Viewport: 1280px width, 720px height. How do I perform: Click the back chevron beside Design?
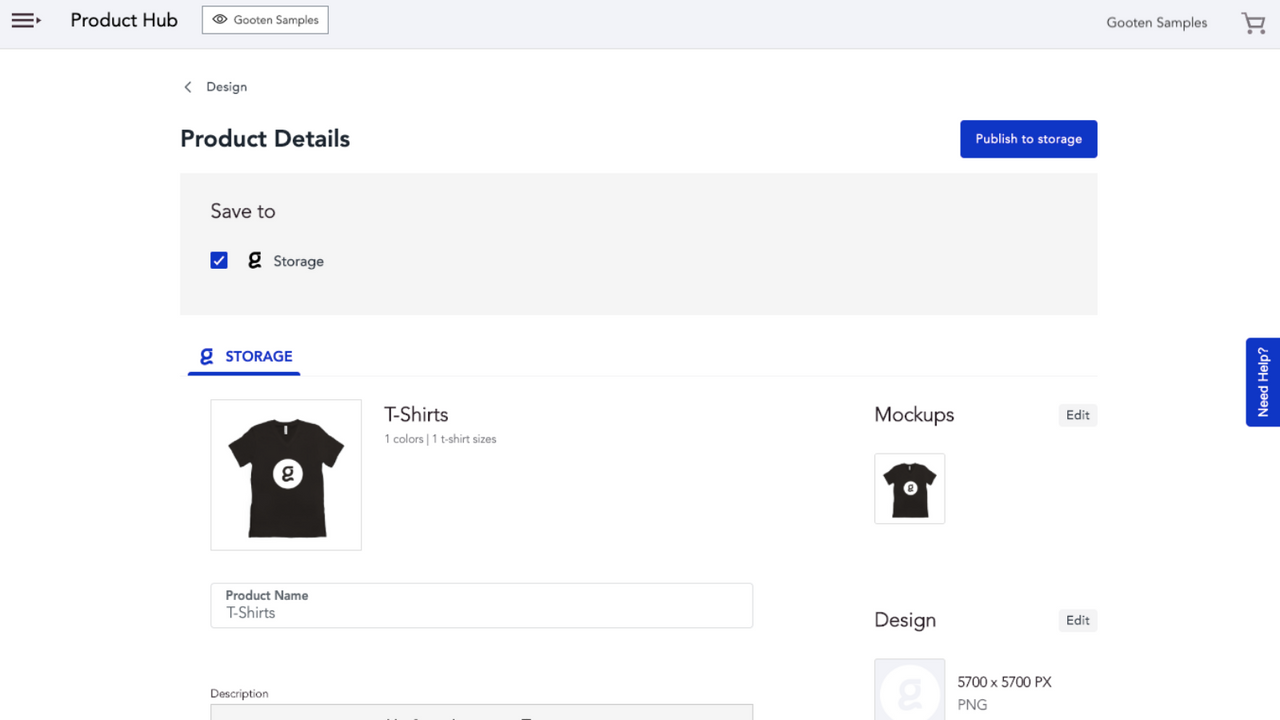pos(188,87)
